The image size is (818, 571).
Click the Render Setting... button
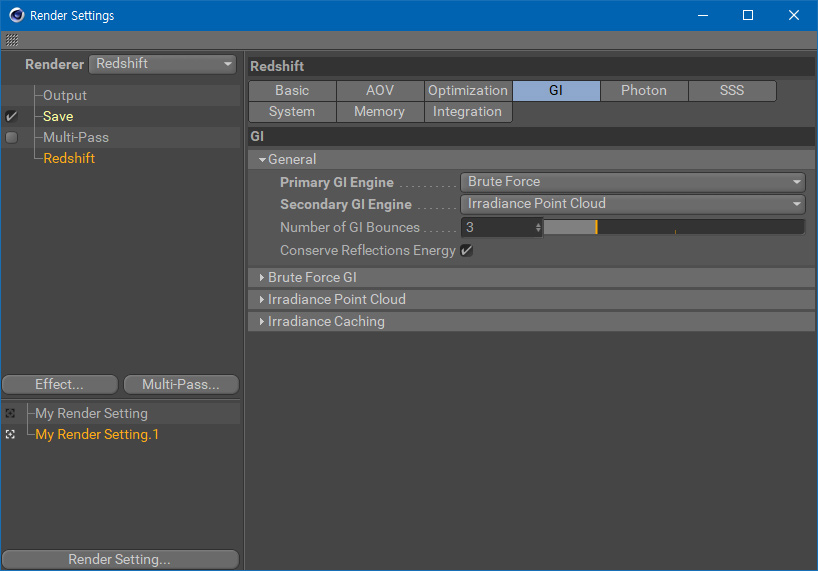pos(121,560)
